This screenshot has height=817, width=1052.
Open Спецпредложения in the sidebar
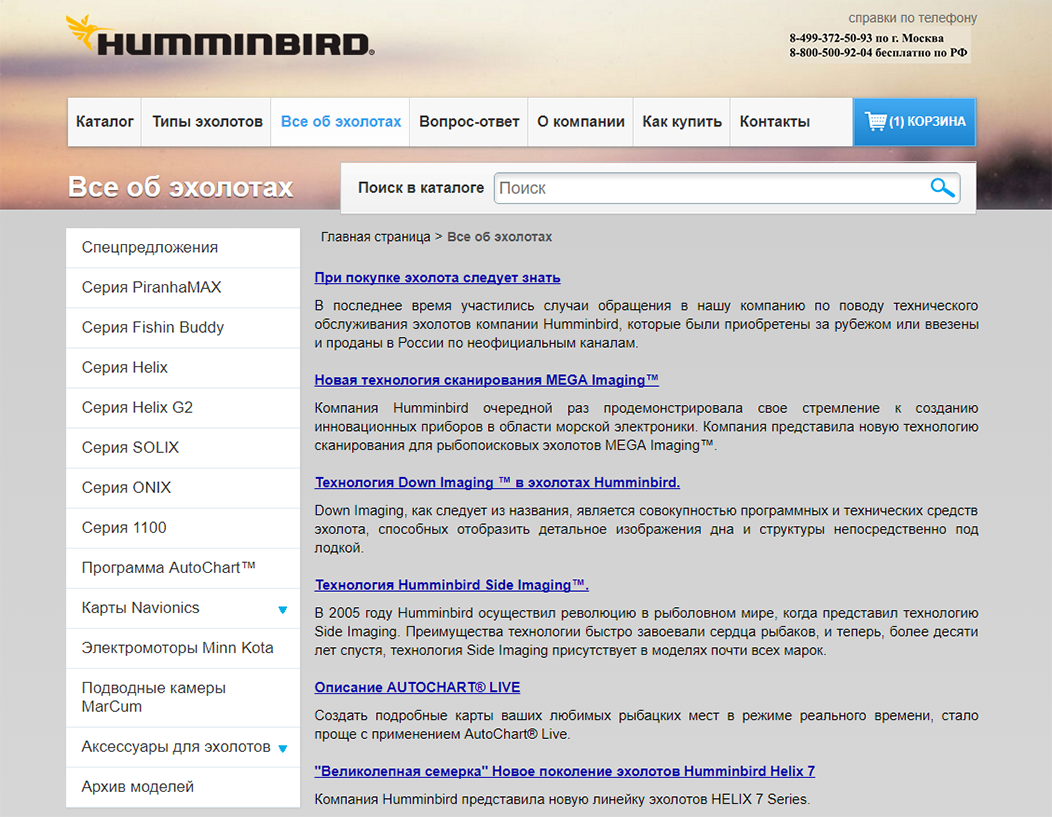183,248
